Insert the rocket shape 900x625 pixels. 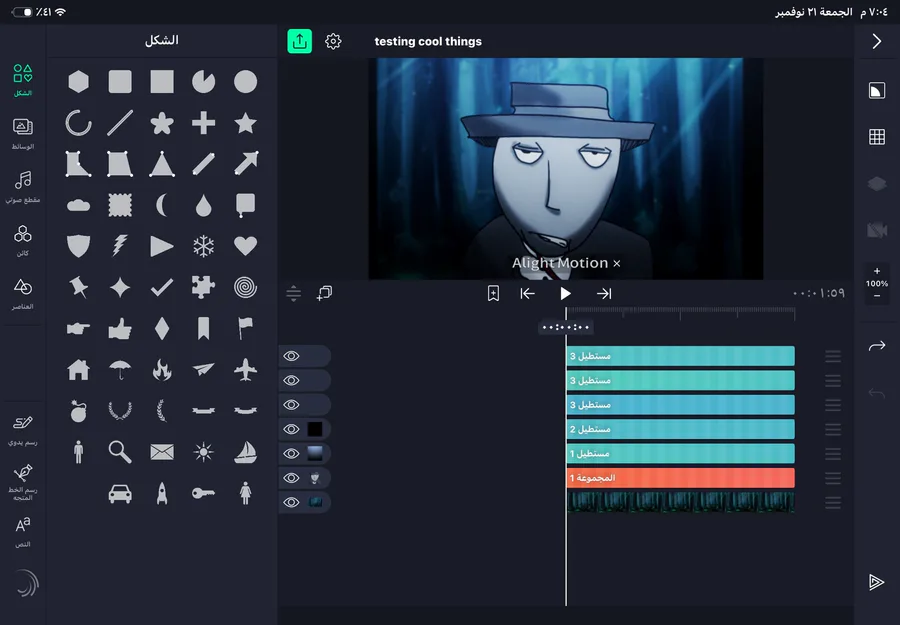pyautogui.click(x=162, y=494)
